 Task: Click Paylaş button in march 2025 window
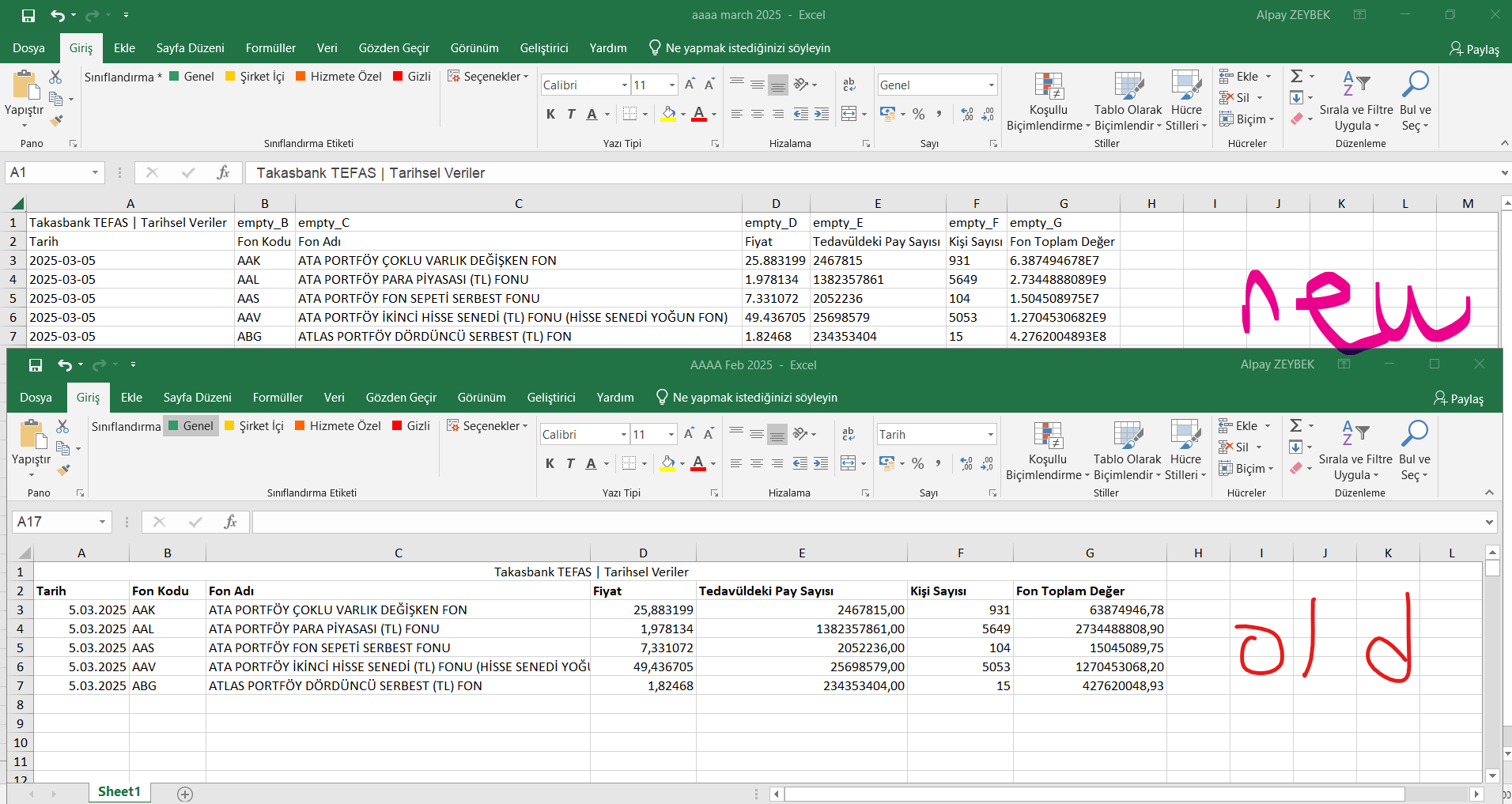[1474, 49]
